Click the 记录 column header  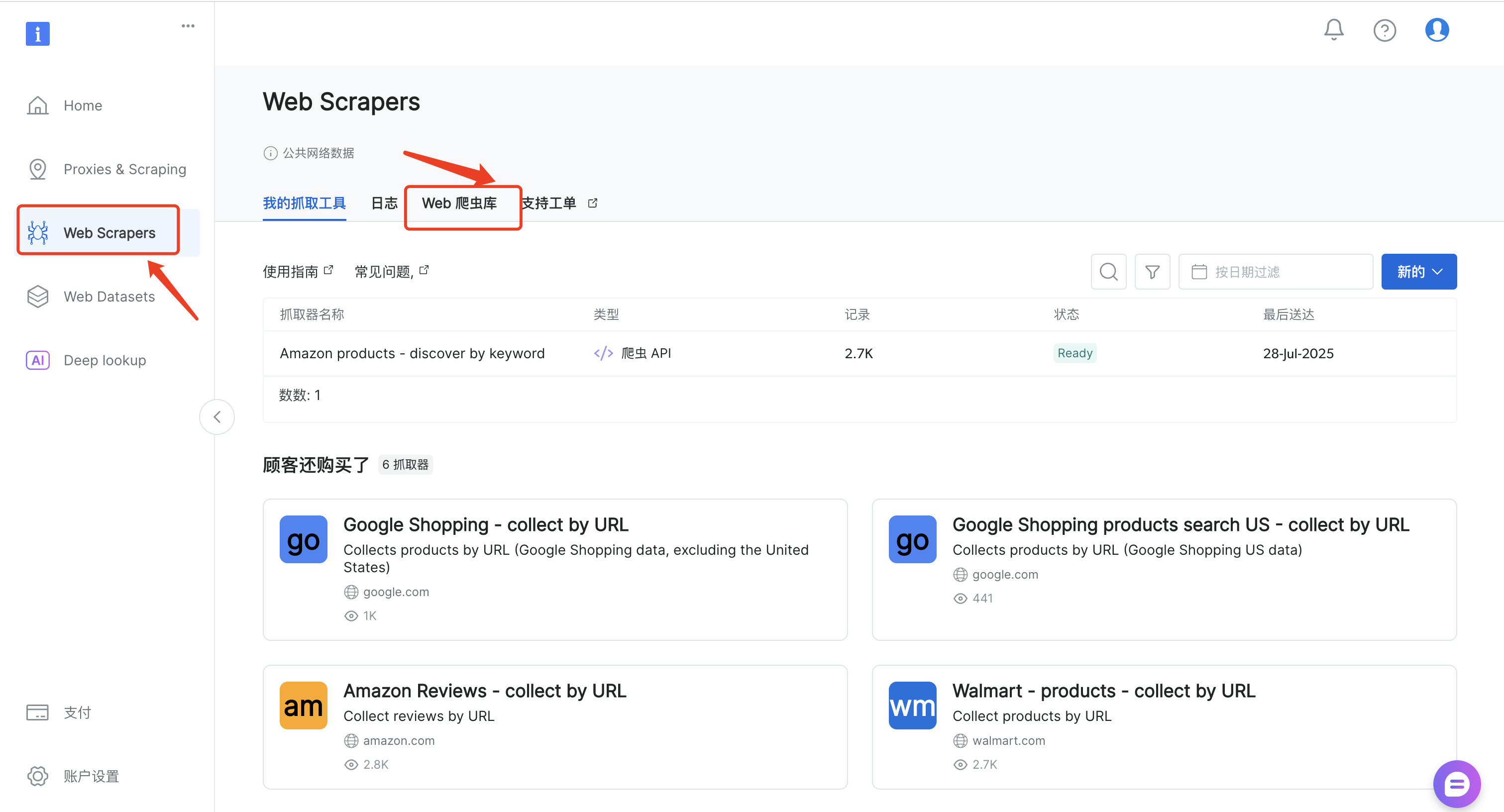pos(857,314)
